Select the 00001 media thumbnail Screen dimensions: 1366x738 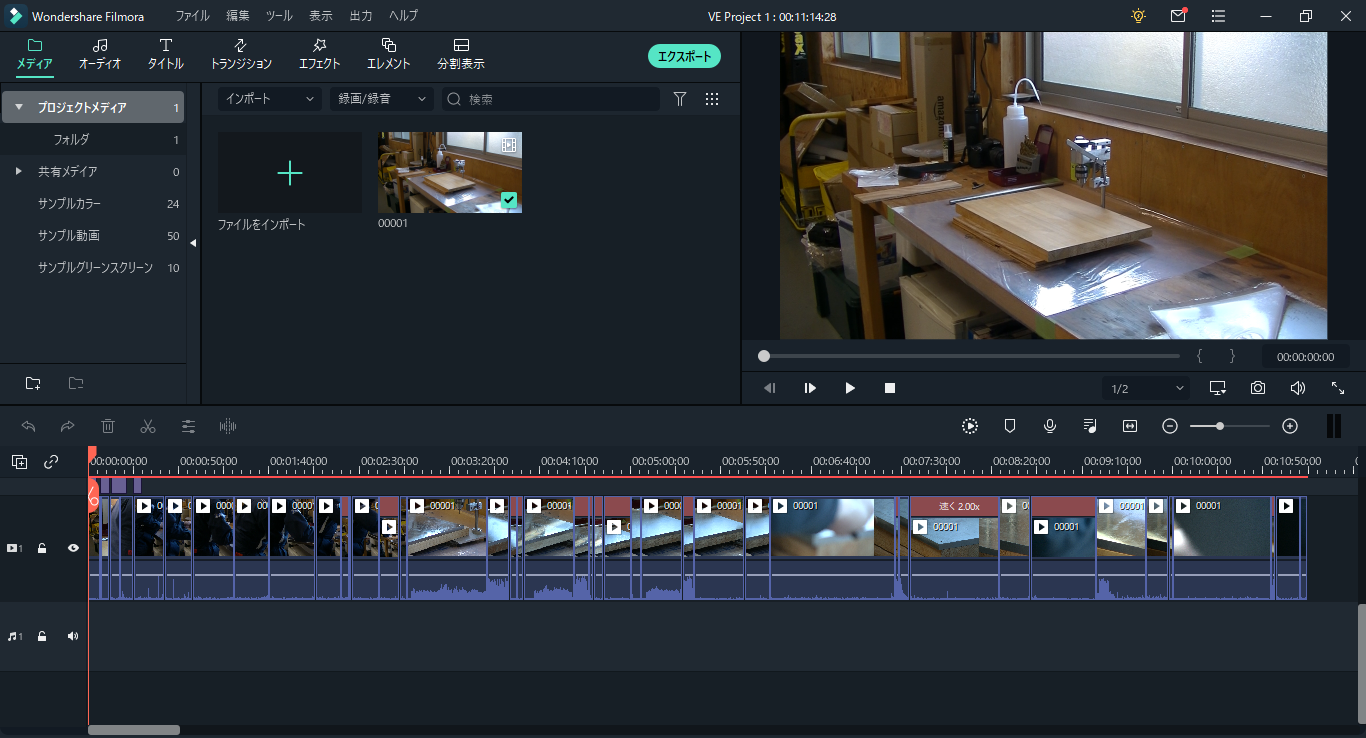pos(450,173)
